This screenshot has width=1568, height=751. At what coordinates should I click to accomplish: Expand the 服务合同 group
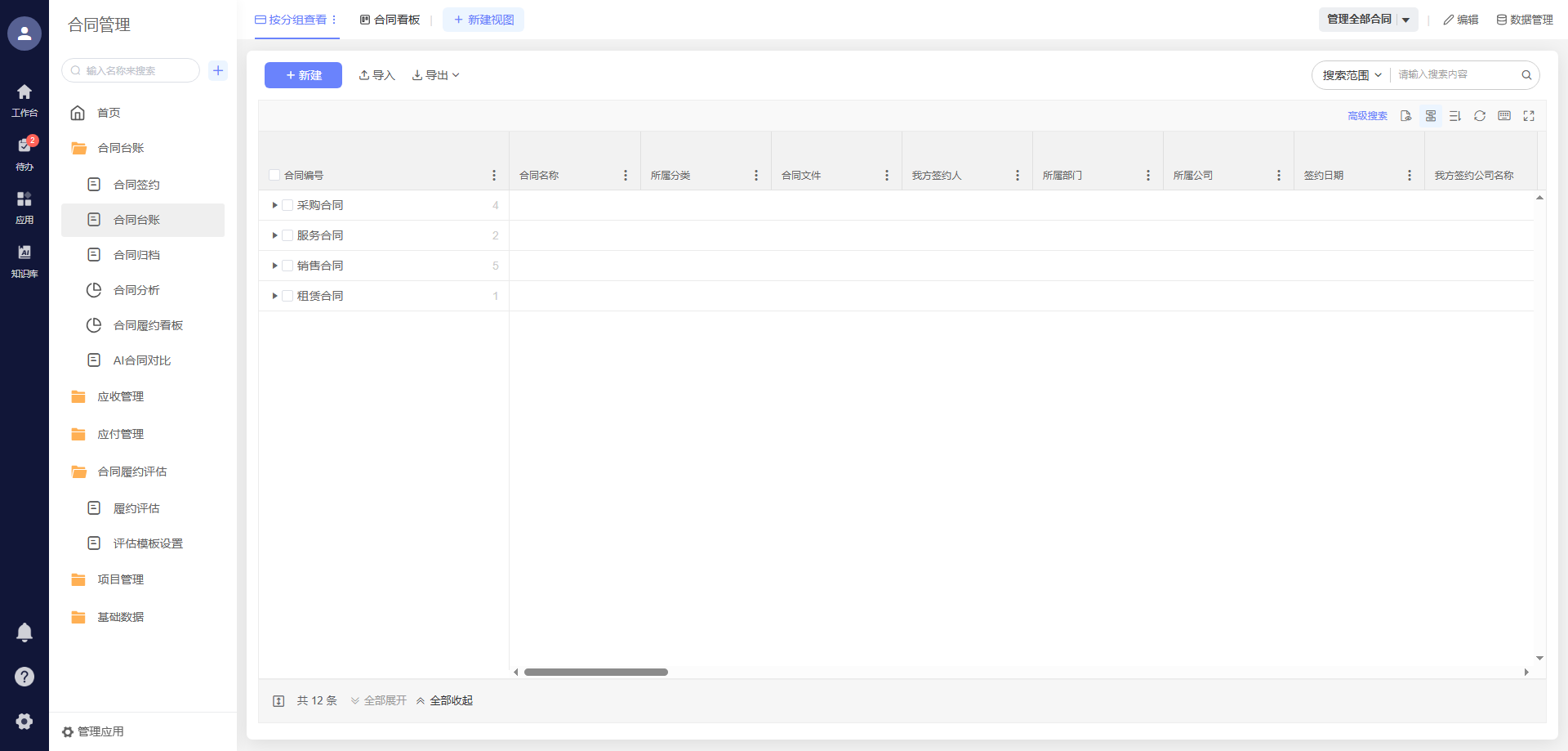tap(274, 235)
